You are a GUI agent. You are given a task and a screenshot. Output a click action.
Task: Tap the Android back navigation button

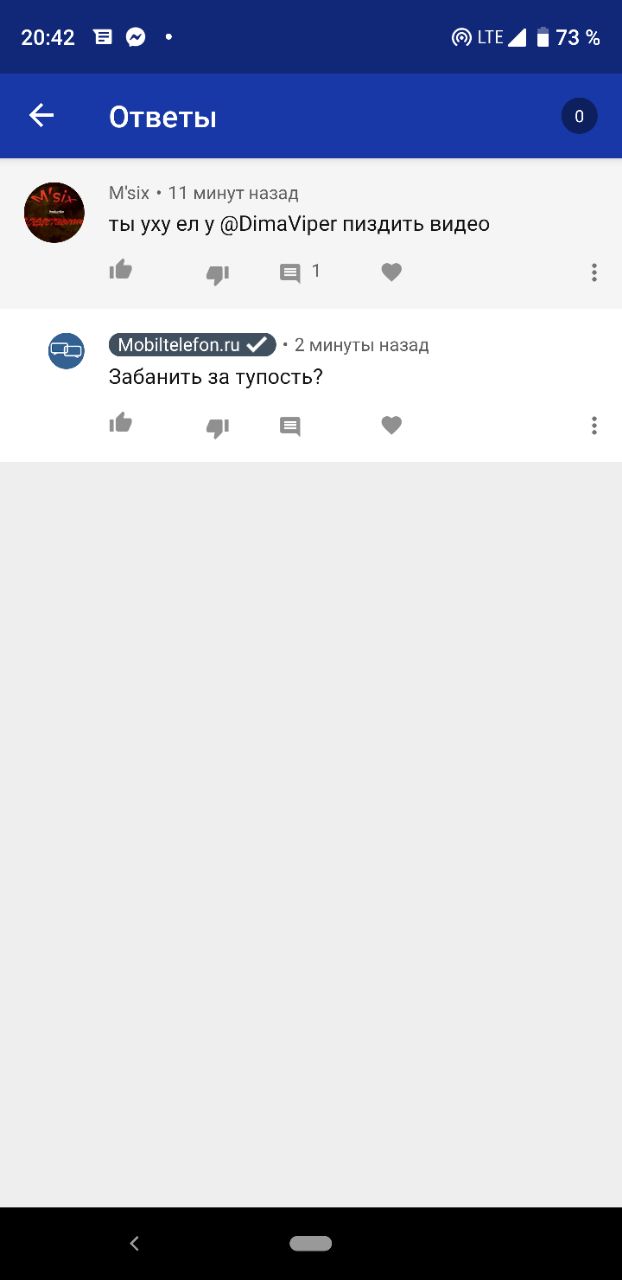point(134,1244)
